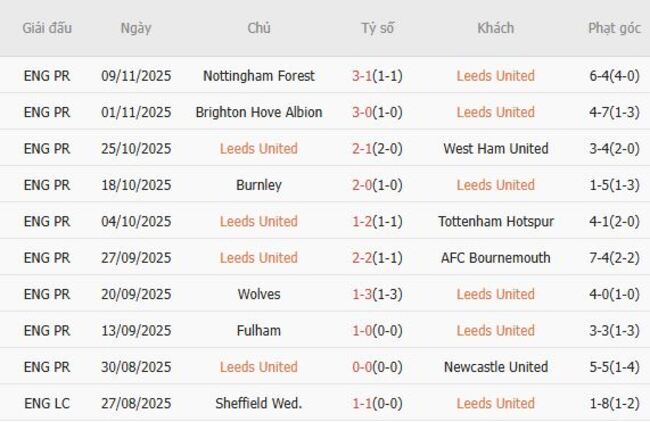Click Leeds United in the Burnley row
650x422 pixels.
coord(495,185)
